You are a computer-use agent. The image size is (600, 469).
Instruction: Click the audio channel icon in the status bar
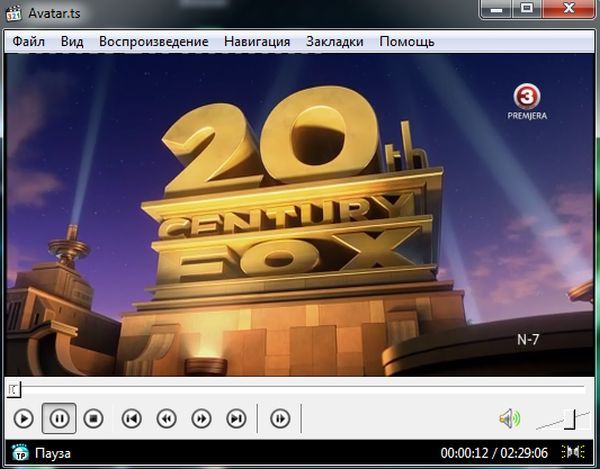(573, 452)
